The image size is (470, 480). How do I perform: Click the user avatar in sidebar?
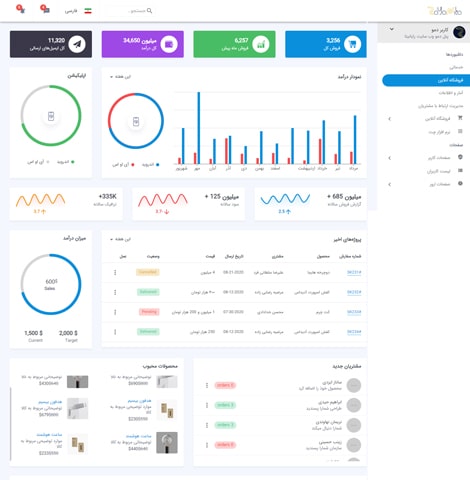coord(459,32)
